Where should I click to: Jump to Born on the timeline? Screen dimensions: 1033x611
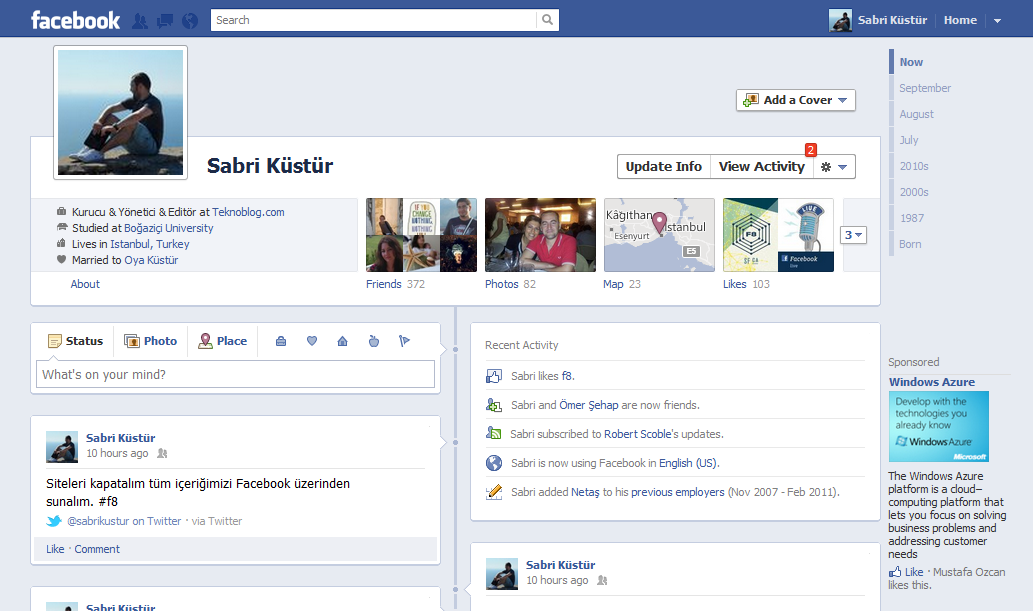(910, 245)
